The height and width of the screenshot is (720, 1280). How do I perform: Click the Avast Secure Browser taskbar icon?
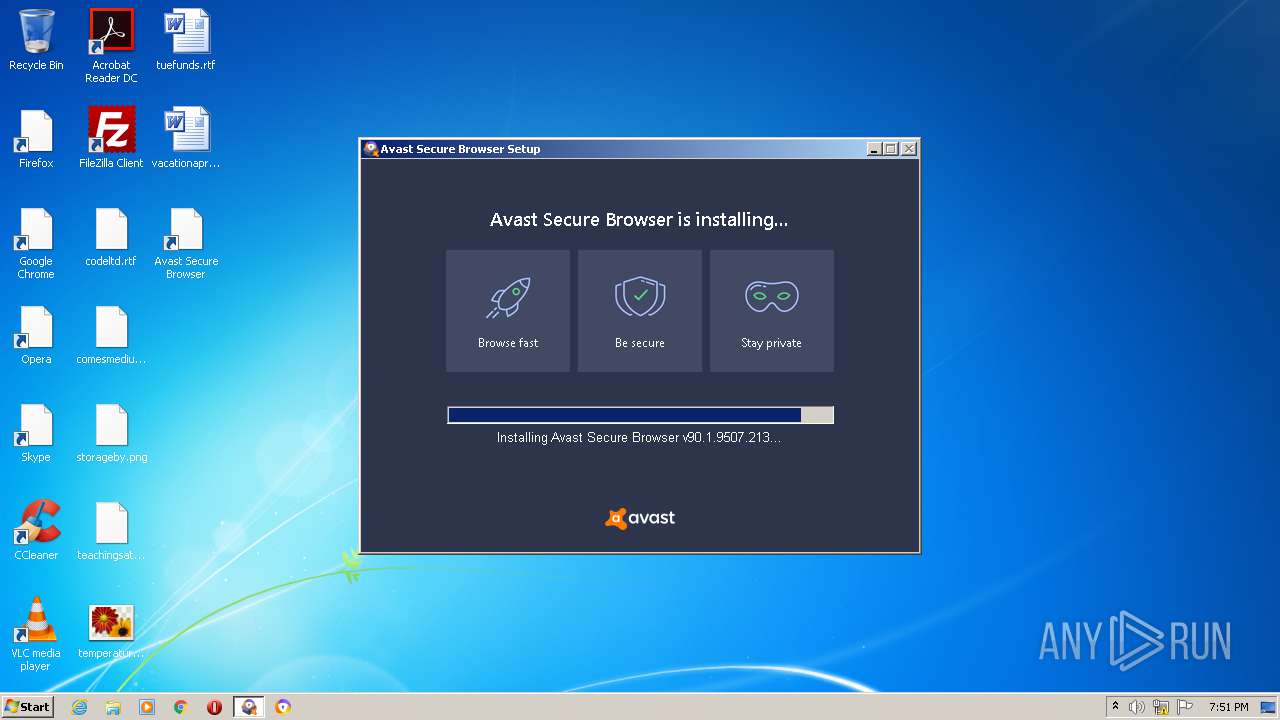tap(283, 707)
